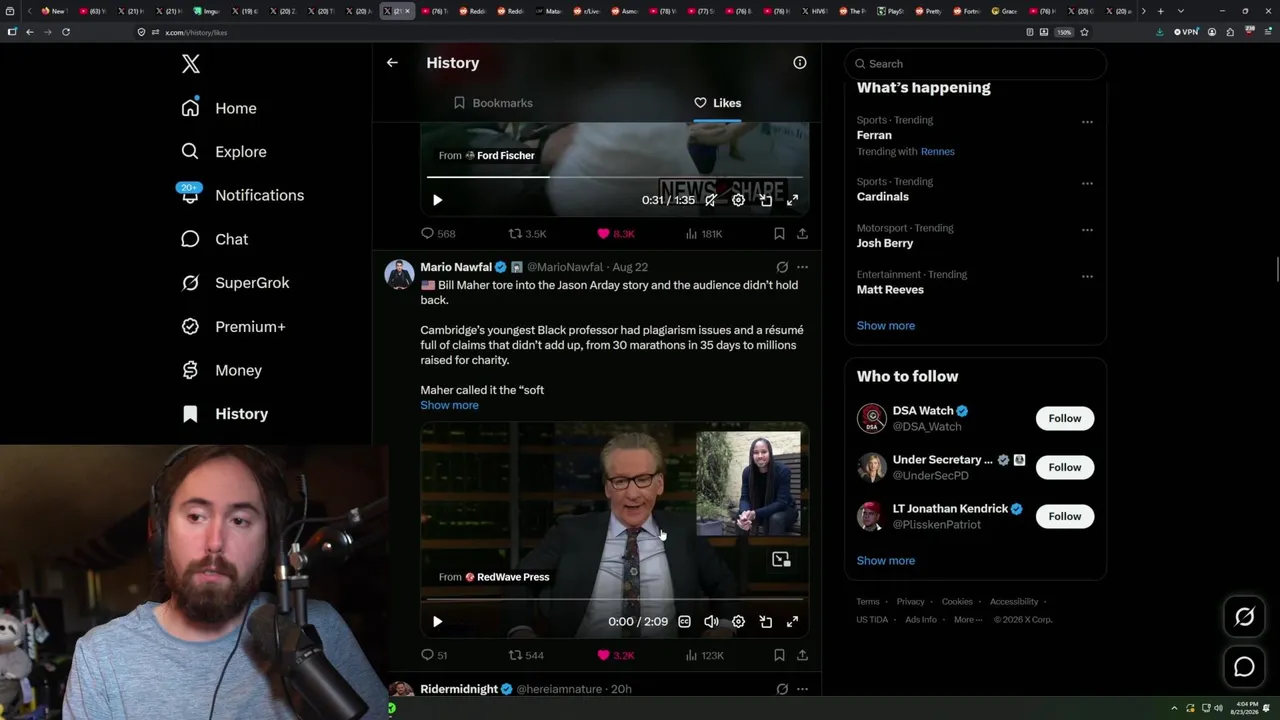
Task: Reply to the post with 51 replies
Action: tap(434, 656)
